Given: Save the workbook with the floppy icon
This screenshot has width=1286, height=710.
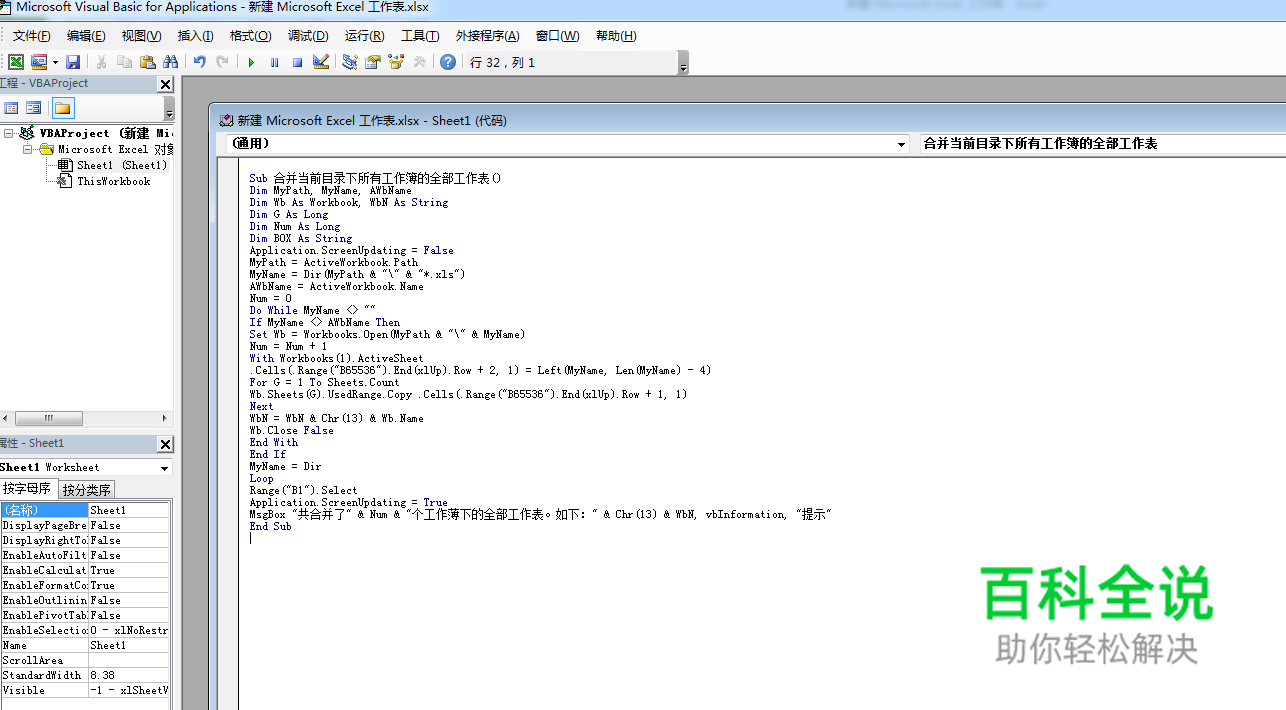Looking at the screenshot, I should click(x=73, y=62).
